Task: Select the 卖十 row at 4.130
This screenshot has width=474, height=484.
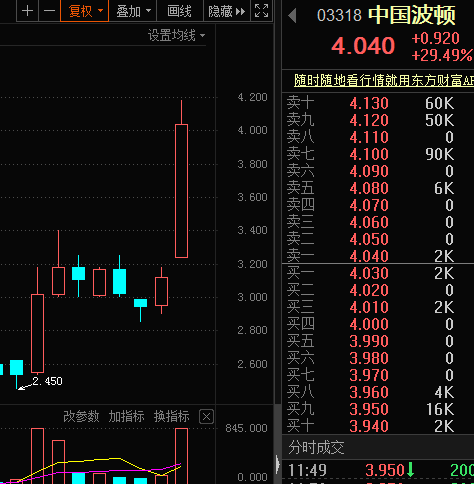Action: point(378,103)
